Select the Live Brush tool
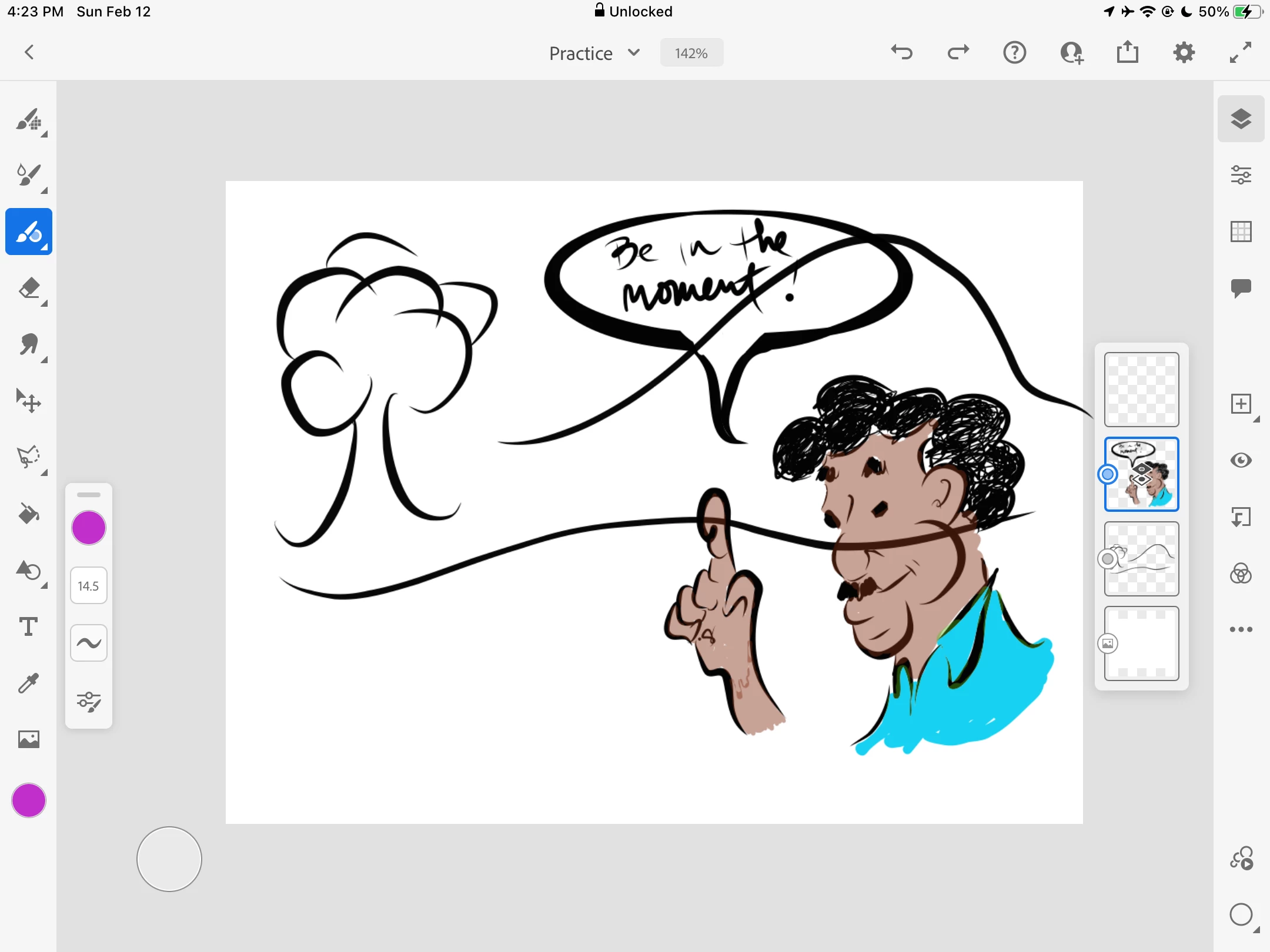Viewport: 1270px width, 952px height. [x=28, y=175]
